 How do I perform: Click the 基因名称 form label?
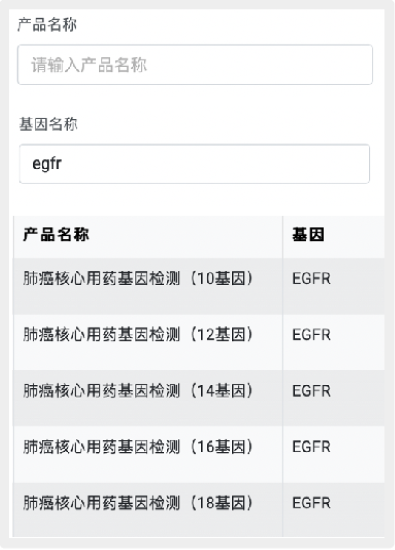(x=48, y=124)
